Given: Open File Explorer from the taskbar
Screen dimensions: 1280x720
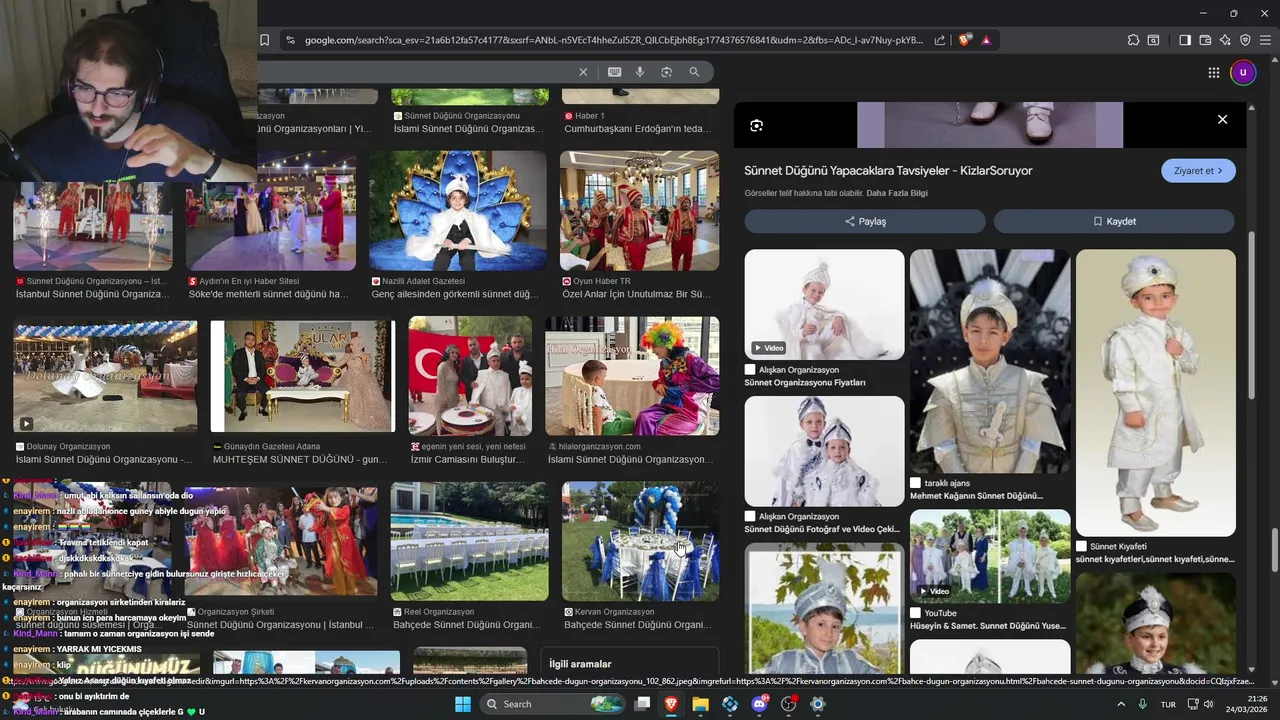Looking at the screenshot, I should click(x=700, y=704).
